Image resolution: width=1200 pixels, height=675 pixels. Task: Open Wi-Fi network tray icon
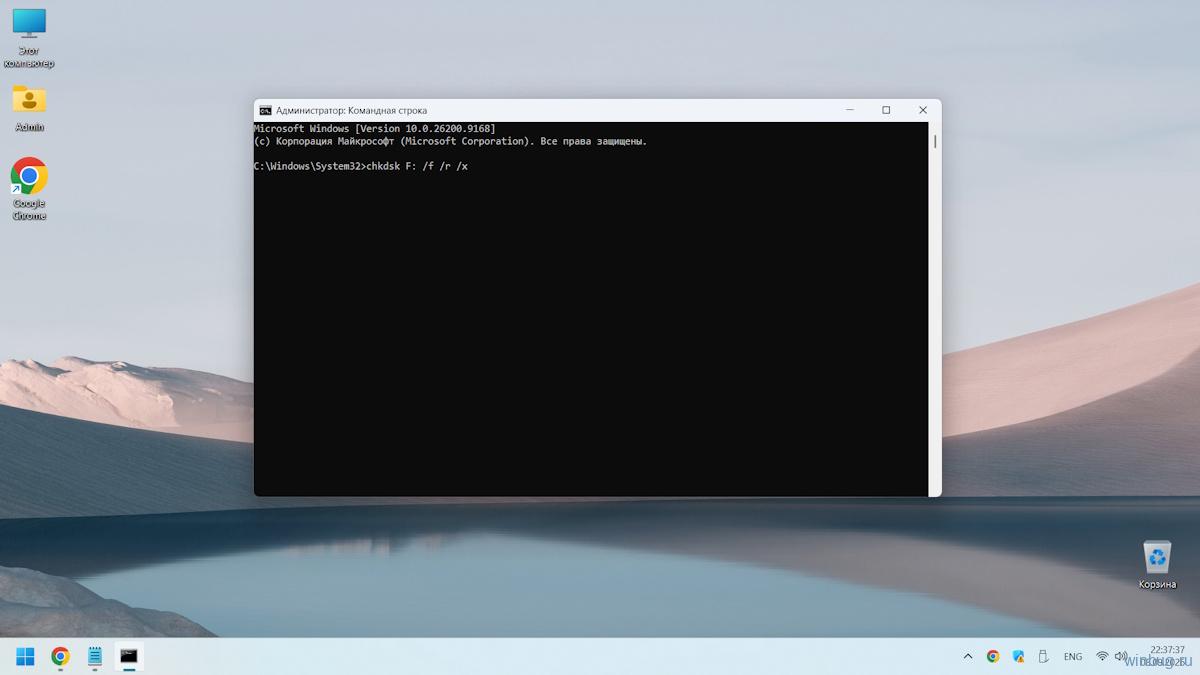coord(1102,657)
